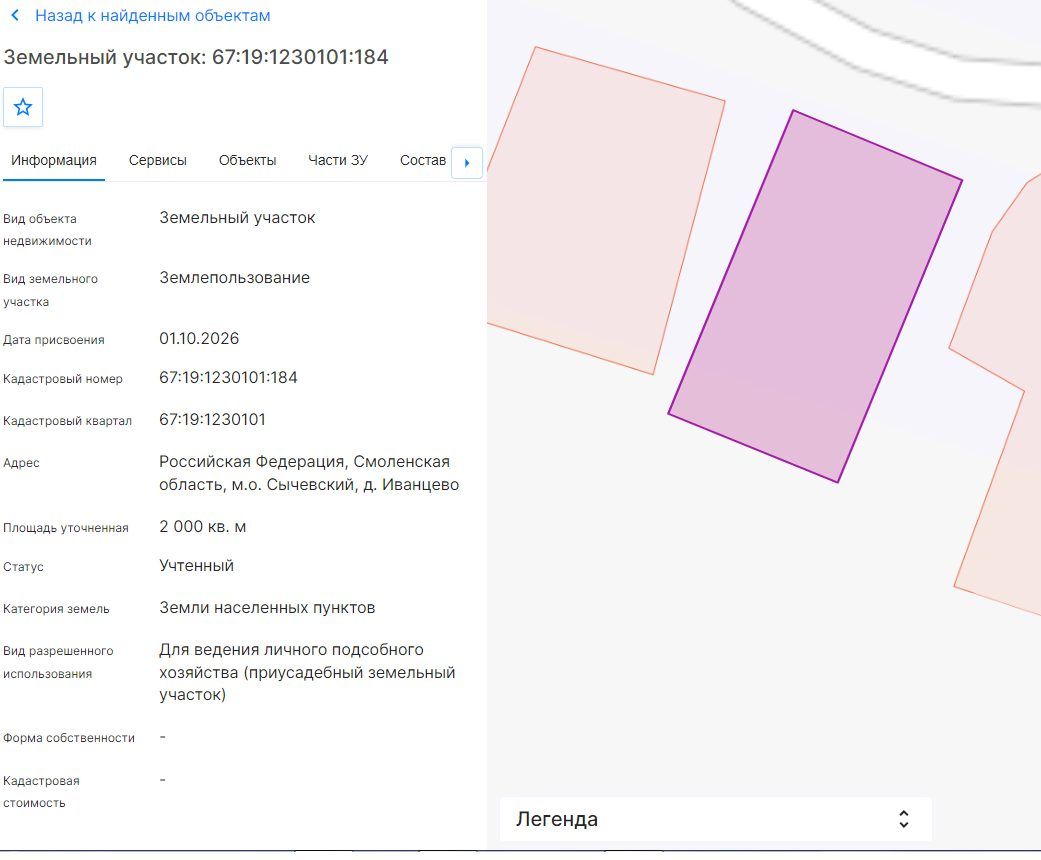Select the Состав tab

[x=423, y=160]
